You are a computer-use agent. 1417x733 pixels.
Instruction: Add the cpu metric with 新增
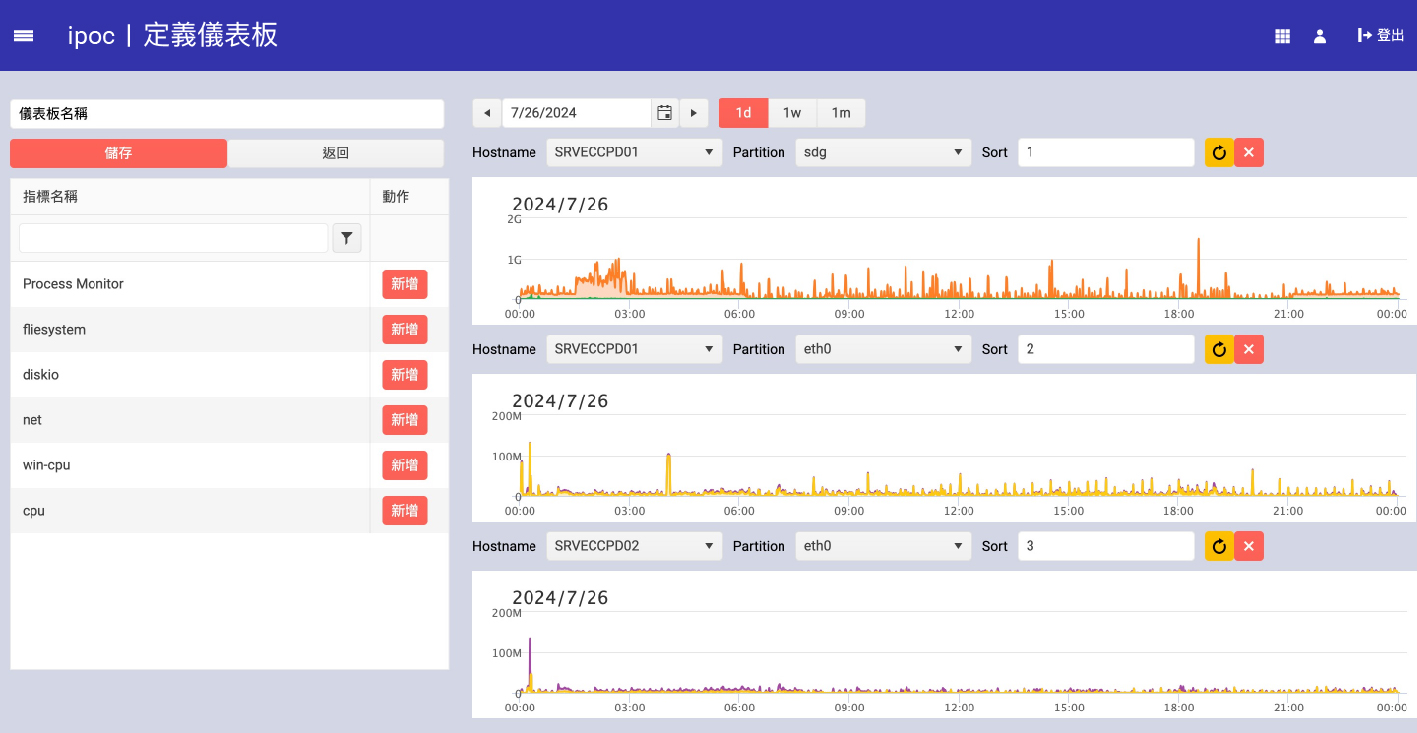(404, 511)
